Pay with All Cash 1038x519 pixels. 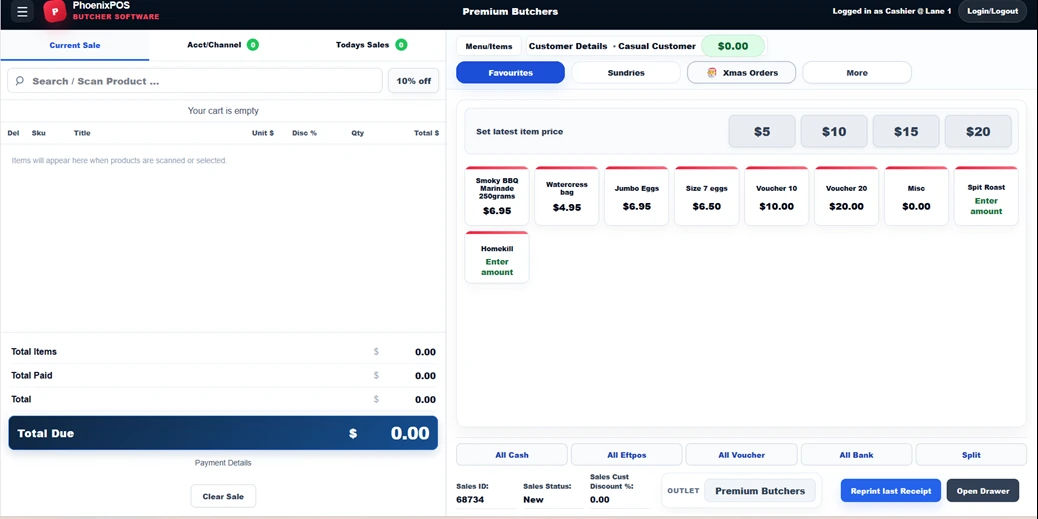tap(512, 455)
